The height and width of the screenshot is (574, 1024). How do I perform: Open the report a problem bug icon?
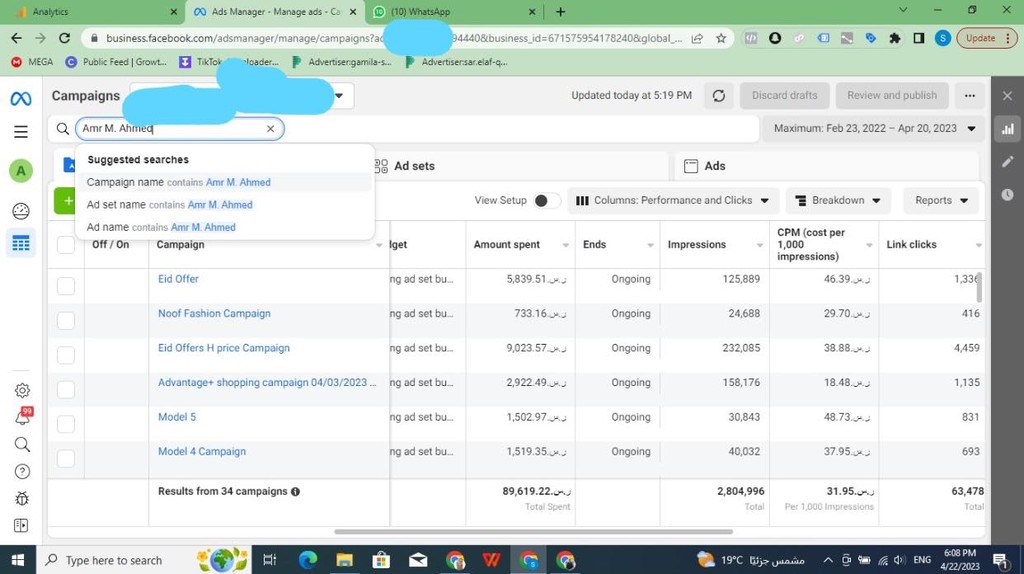coord(22,499)
